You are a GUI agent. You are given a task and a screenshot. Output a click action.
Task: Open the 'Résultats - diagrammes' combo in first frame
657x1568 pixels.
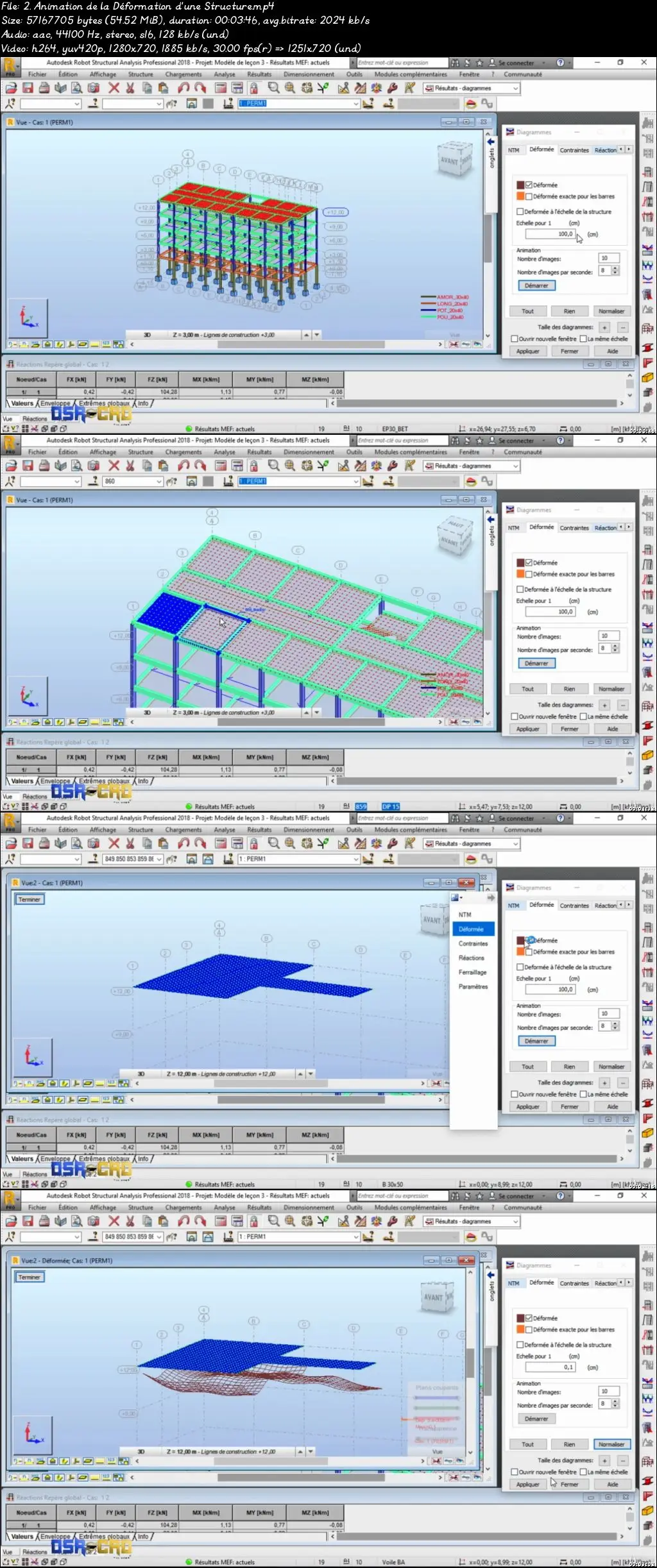coord(471,89)
